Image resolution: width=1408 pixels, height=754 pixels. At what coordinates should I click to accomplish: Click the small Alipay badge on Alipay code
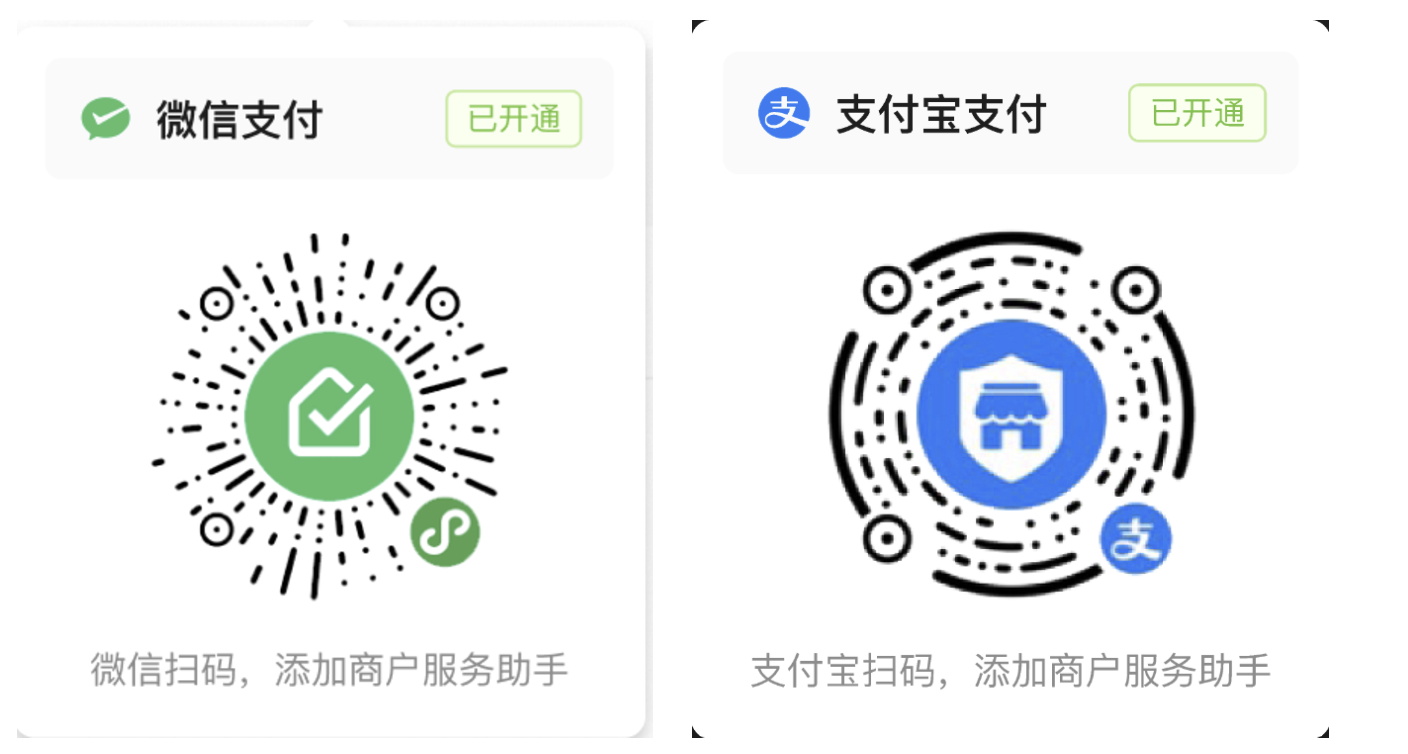click(x=1136, y=540)
